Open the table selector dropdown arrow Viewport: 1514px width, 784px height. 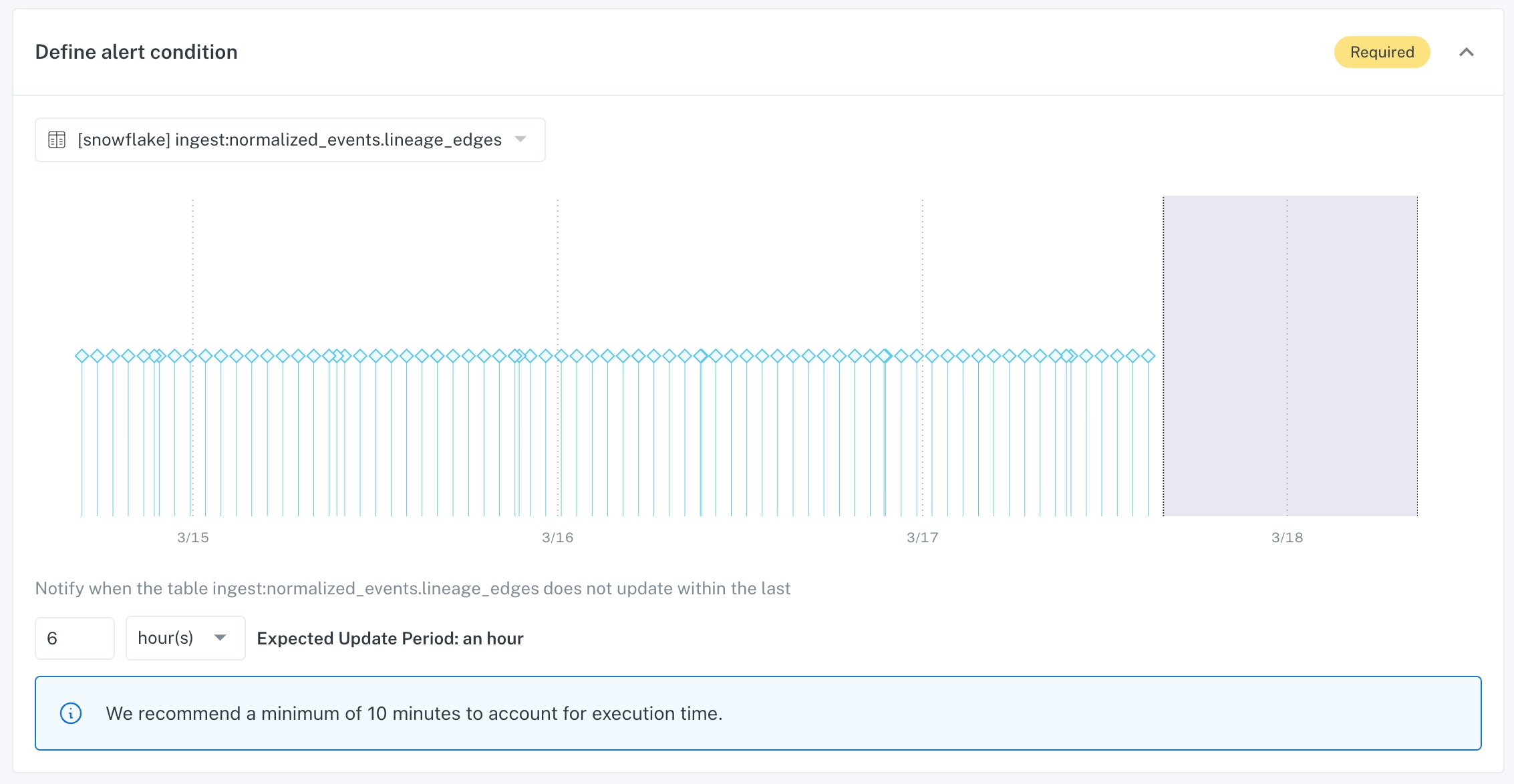[x=520, y=140]
